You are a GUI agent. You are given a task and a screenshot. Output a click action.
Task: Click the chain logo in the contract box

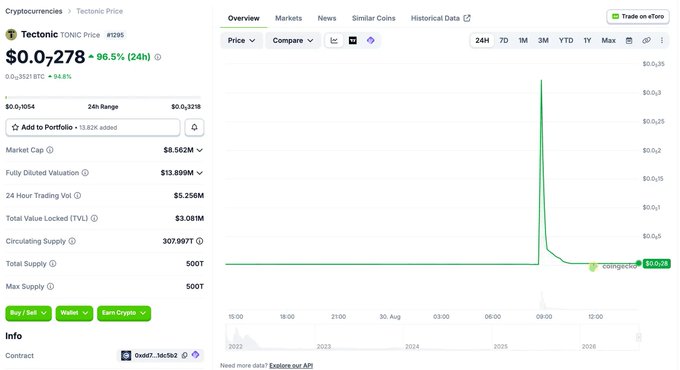(126, 355)
